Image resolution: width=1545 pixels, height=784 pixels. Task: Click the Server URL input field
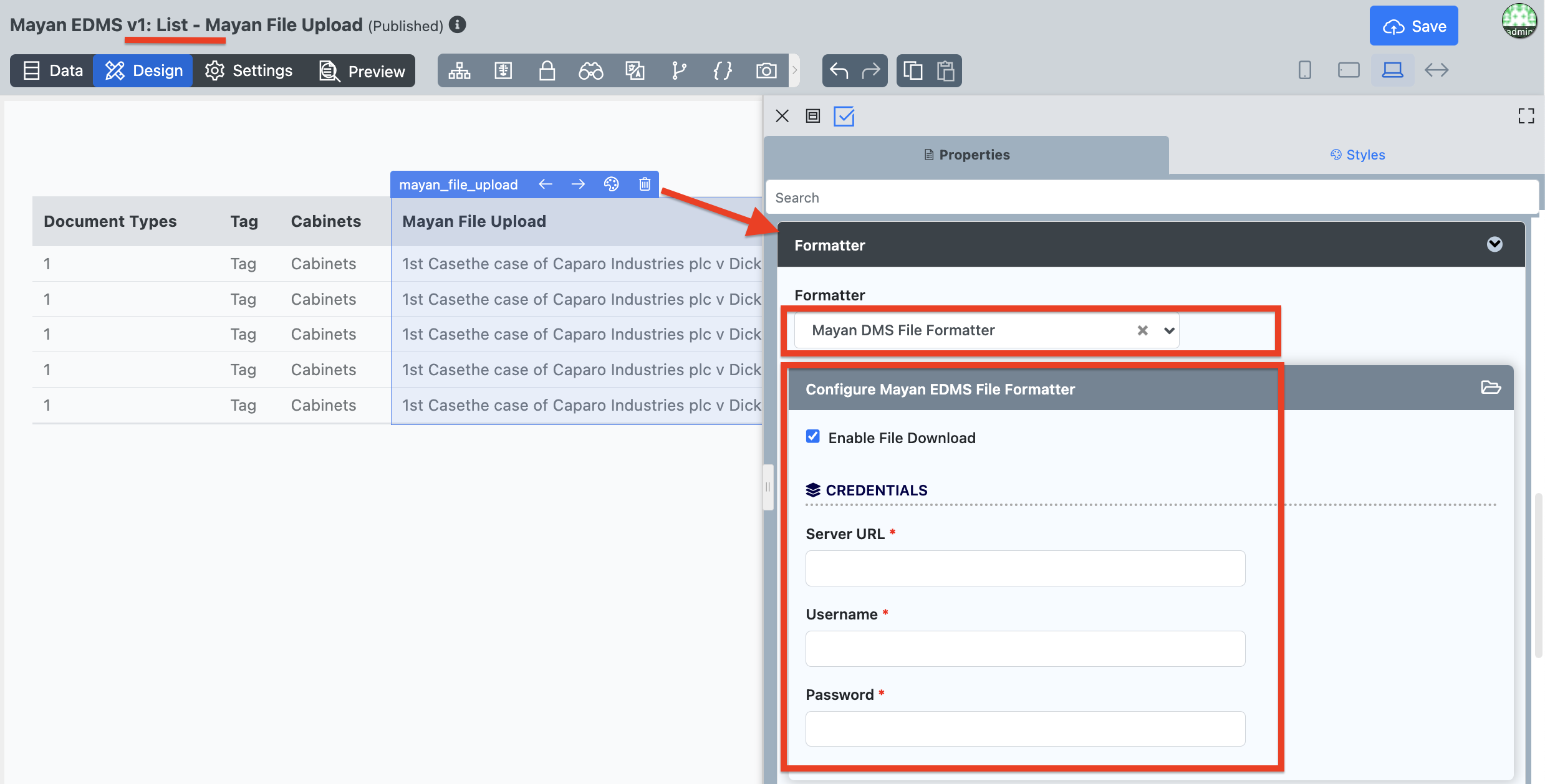[x=1025, y=568]
